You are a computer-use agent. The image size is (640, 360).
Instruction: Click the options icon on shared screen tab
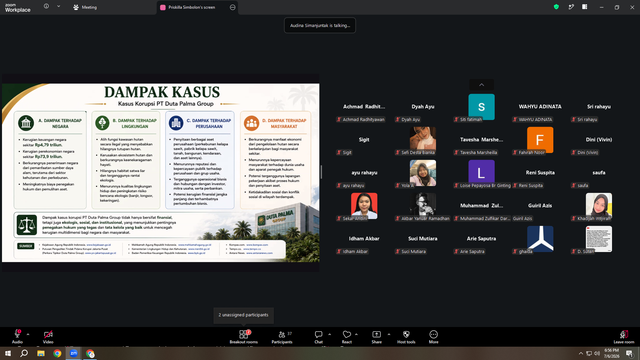(x=233, y=7)
